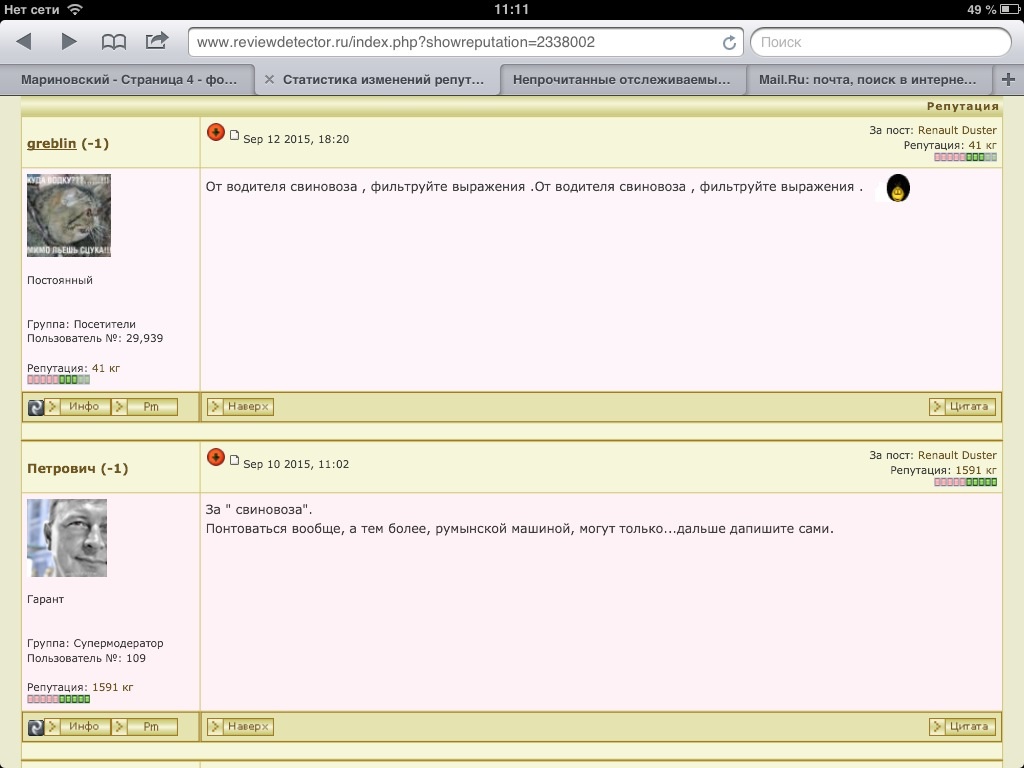Tap the share icon in toolbar
Viewport: 1024px width, 768px height.
coord(157,41)
